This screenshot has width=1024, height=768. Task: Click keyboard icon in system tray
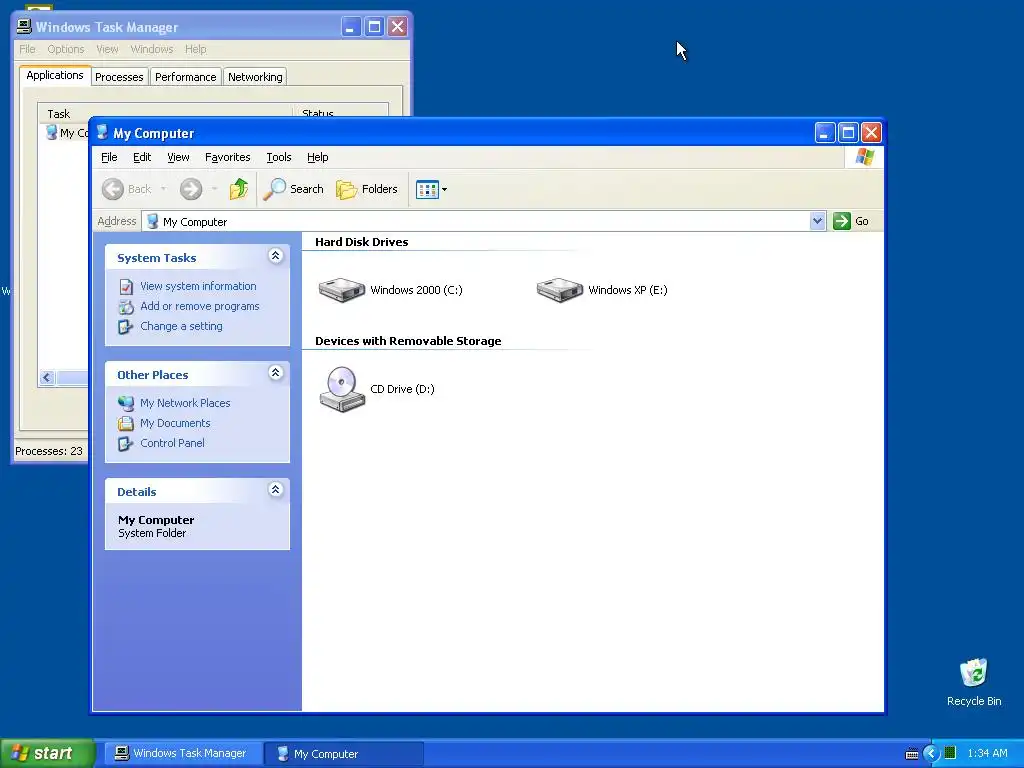912,754
